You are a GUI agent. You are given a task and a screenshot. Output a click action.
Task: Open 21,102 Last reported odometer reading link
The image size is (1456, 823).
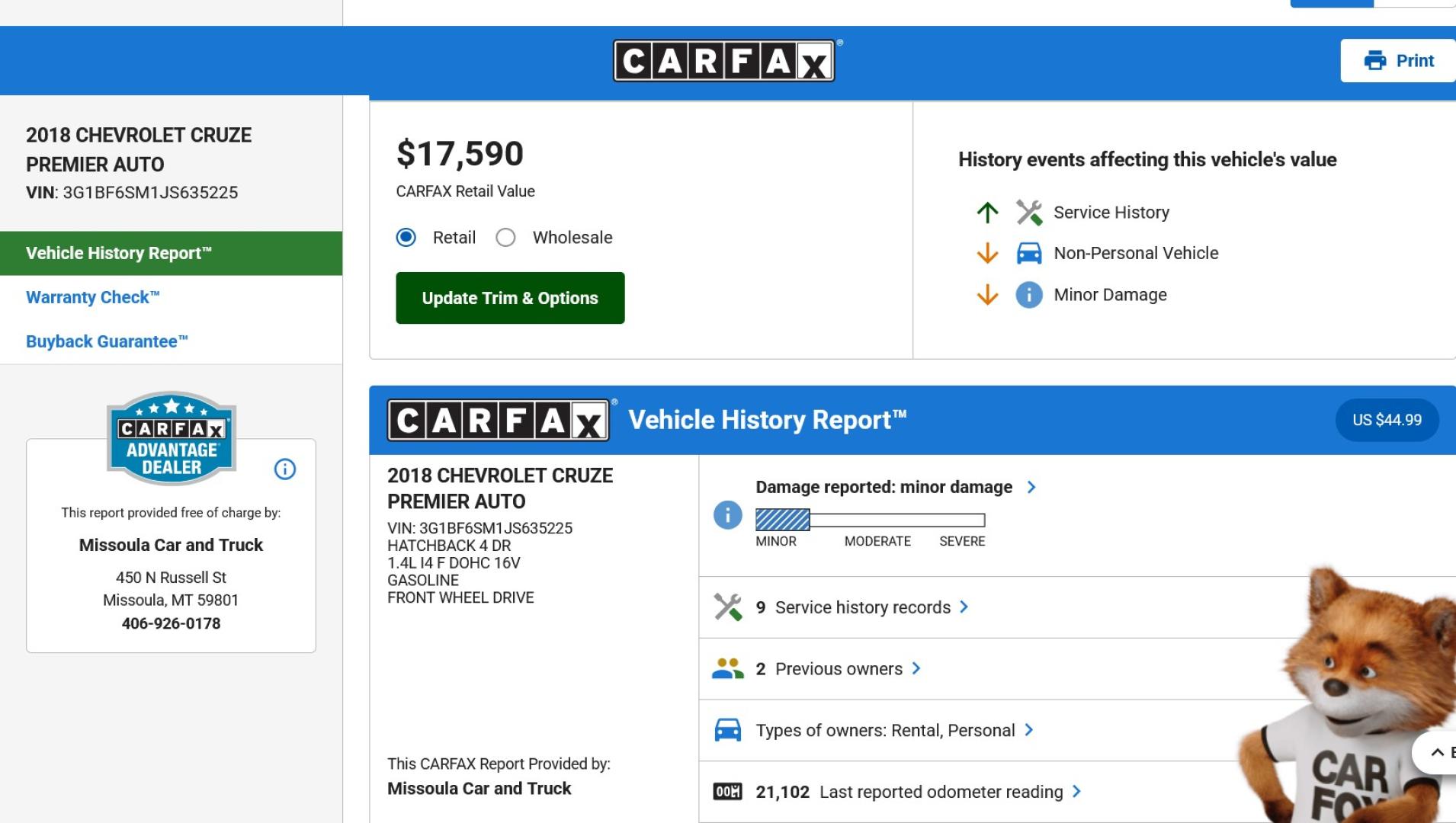tap(909, 793)
